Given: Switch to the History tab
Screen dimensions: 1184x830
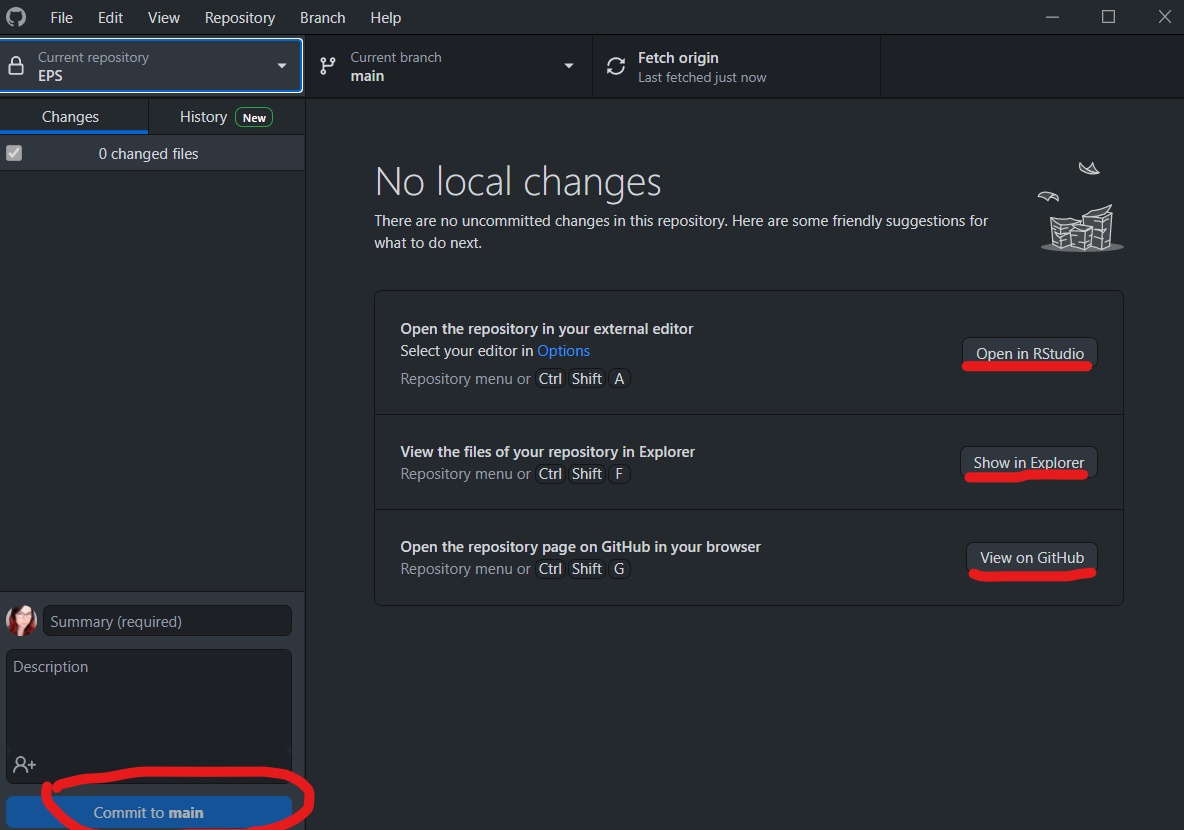Looking at the screenshot, I should coord(227,117).
